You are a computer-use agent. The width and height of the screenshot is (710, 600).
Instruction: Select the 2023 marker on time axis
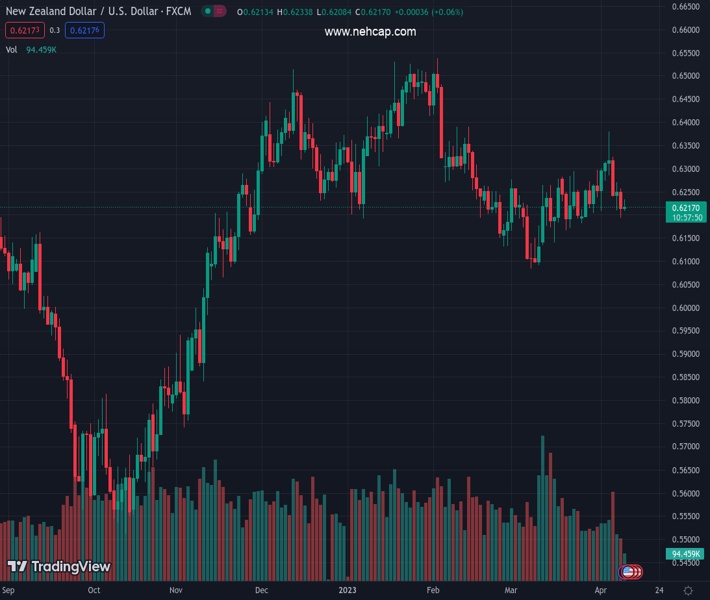coord(347,590)
